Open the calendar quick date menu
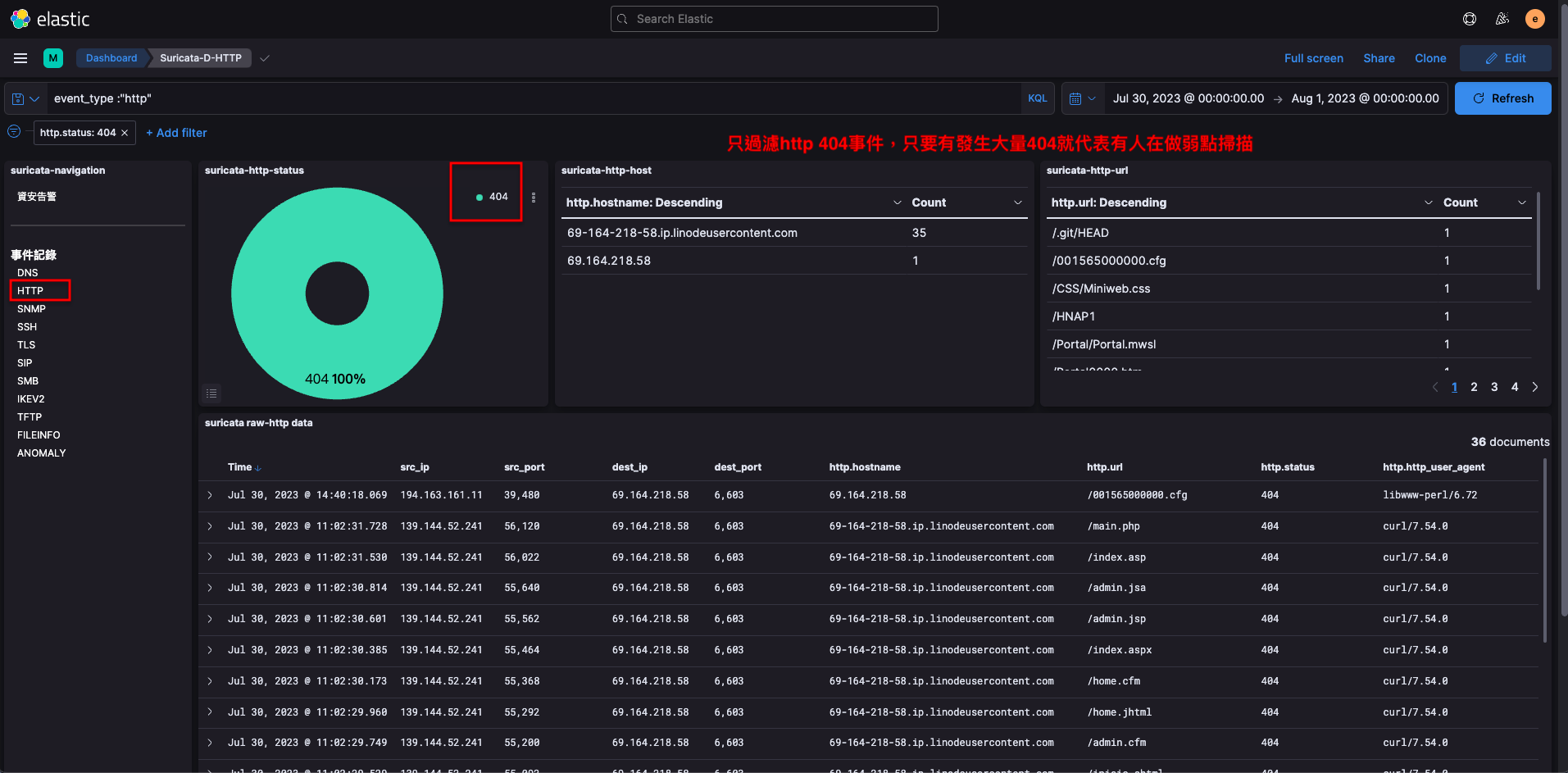Image resolution: width=1568 pixels, height=773 pixels. (1083, 98)
